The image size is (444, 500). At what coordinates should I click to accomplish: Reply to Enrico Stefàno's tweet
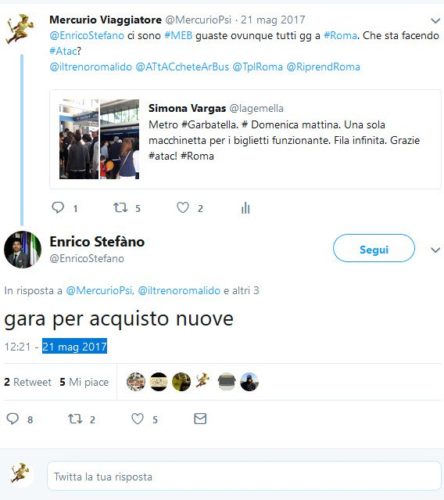click(x=13, y=419)
